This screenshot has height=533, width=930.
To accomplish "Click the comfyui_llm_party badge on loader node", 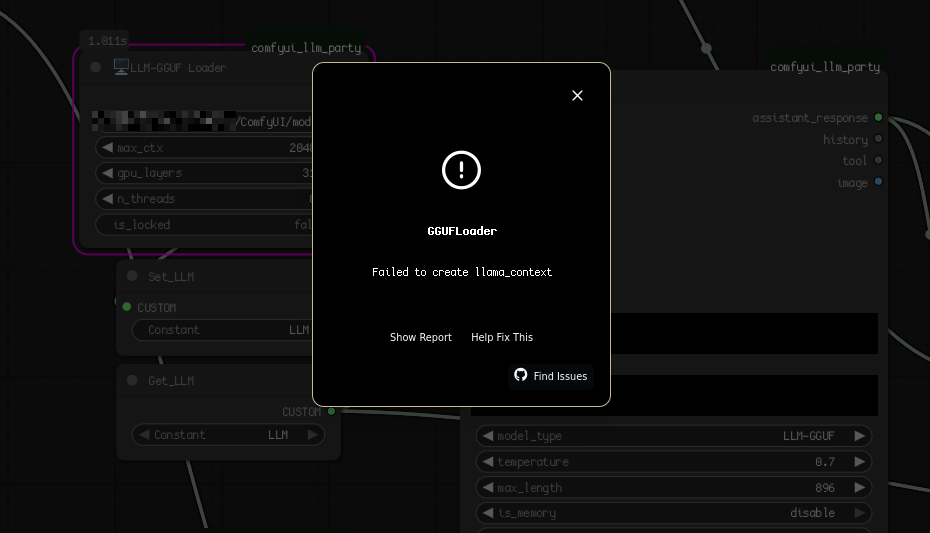I will click(306, 47).
